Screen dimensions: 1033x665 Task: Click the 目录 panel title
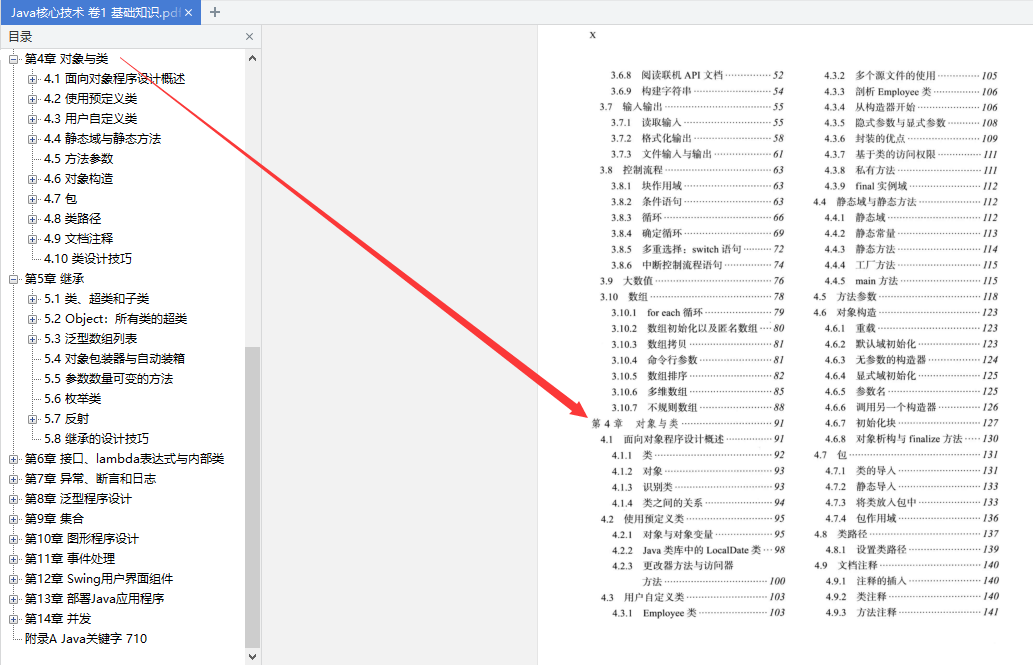click(x=20, y=37)
